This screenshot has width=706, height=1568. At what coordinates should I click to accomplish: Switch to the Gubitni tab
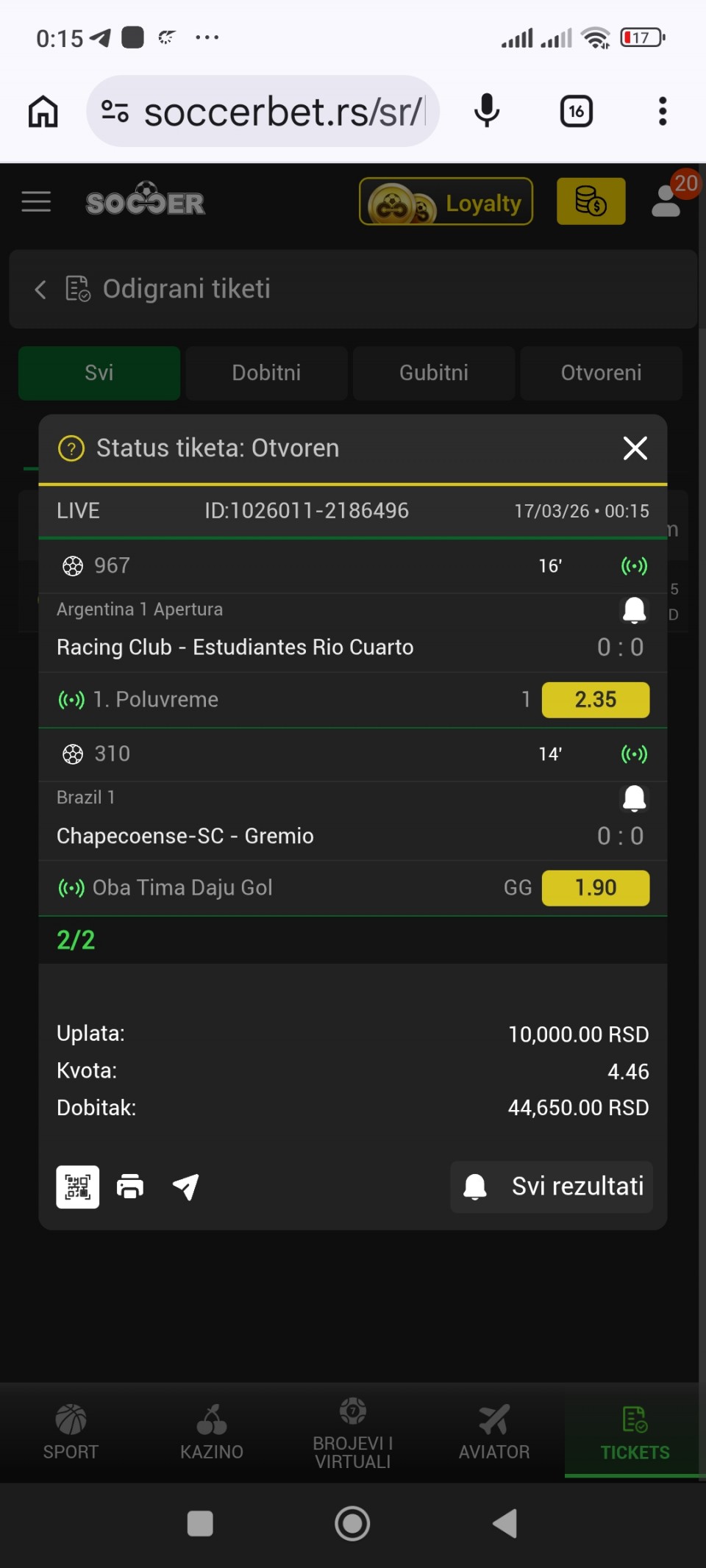pos(434,373)
